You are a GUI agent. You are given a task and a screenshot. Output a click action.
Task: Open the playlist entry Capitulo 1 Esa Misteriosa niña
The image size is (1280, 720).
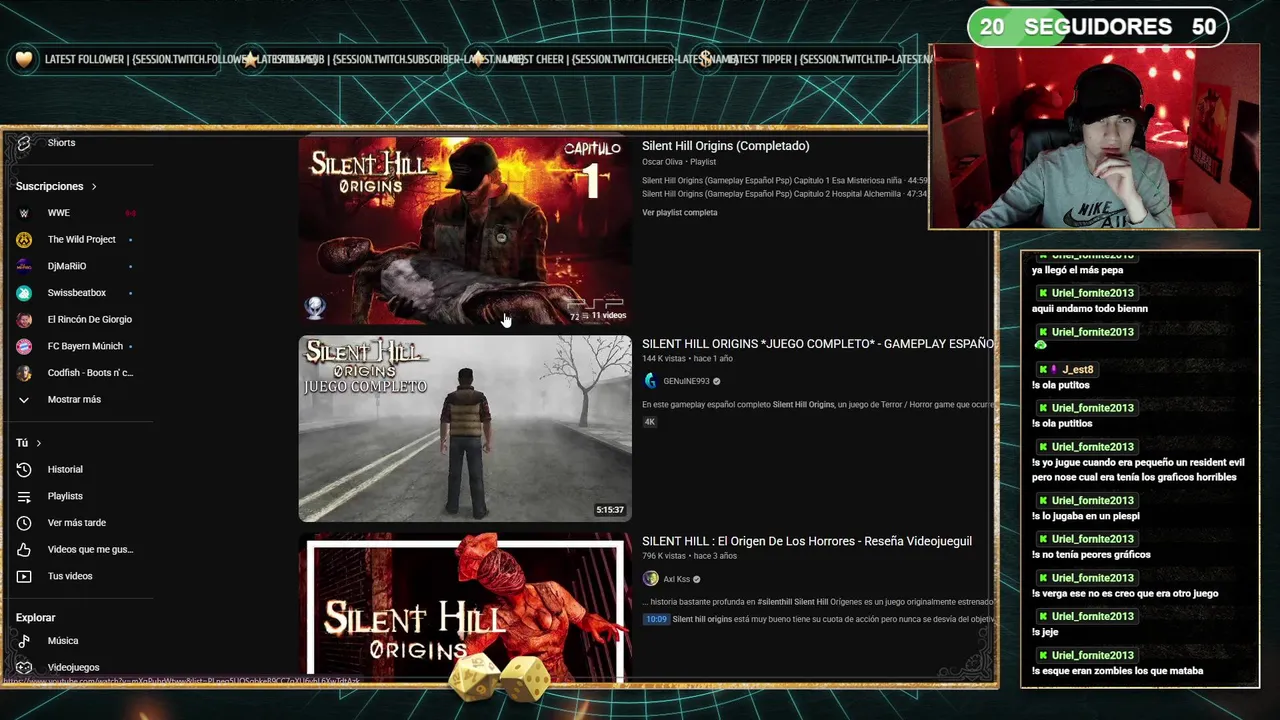click(x=785, y=181)
